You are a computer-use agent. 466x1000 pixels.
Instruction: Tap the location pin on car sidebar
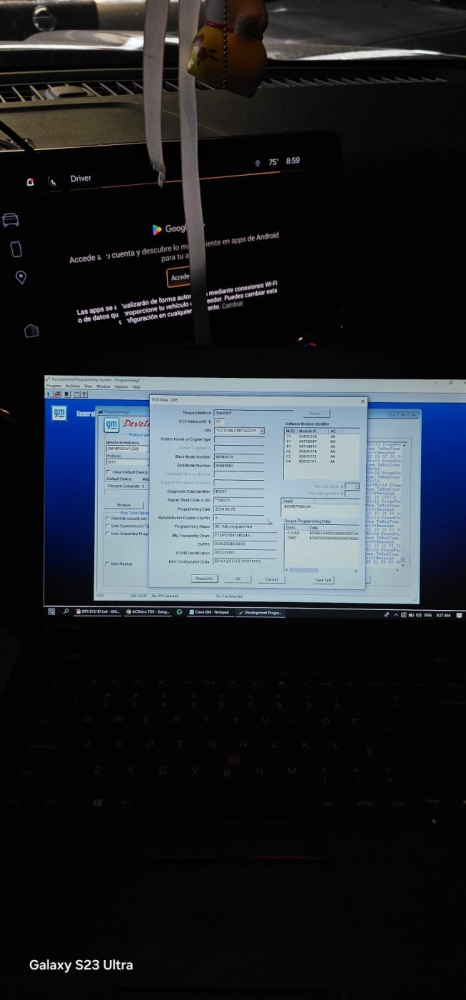(x=20, y=277)
